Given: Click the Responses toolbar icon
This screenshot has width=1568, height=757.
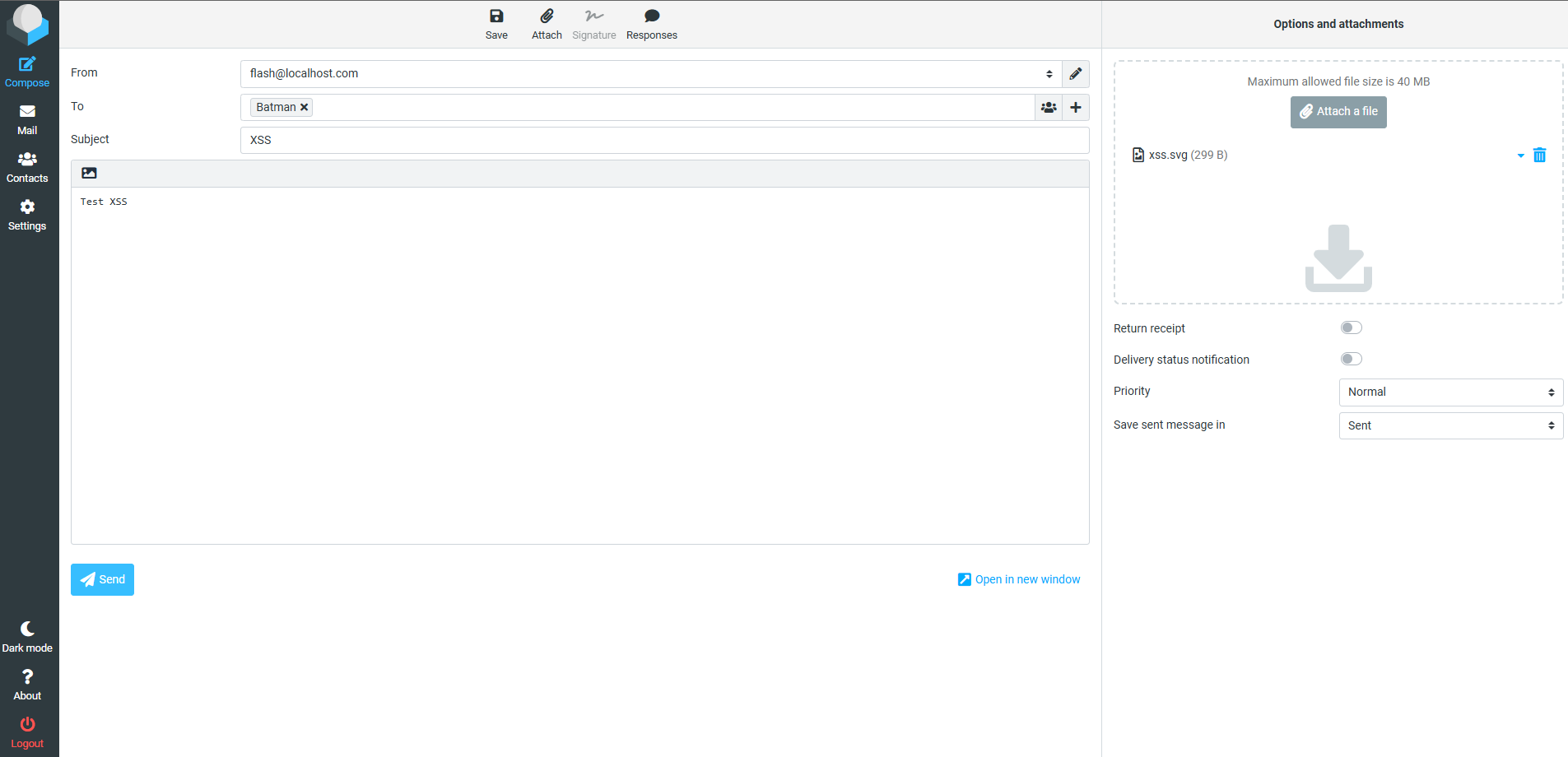Looking at the screenshot, I should pyautogui.click(x=651, y=23).
